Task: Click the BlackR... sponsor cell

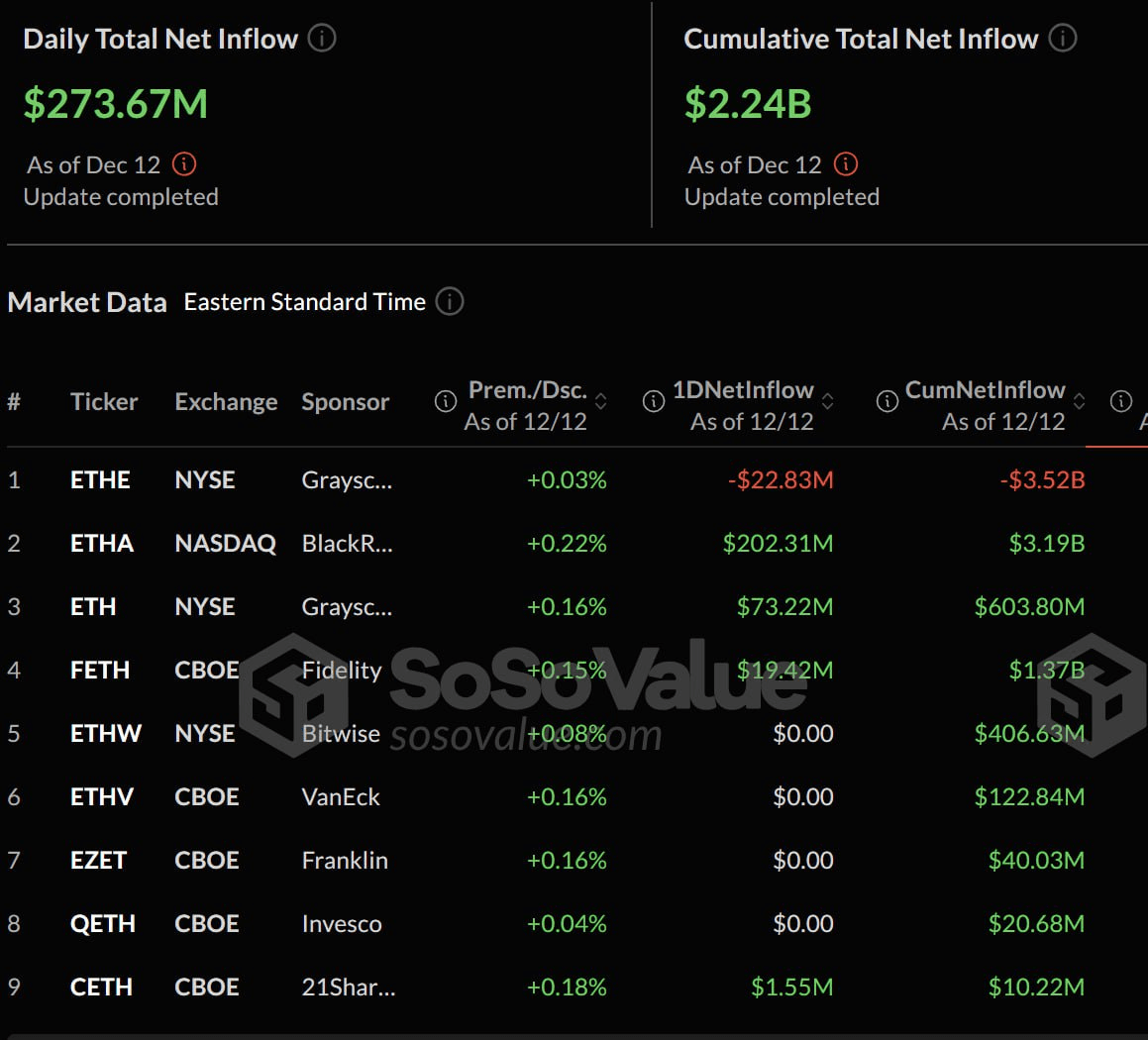Action: [x=347, y=544]
